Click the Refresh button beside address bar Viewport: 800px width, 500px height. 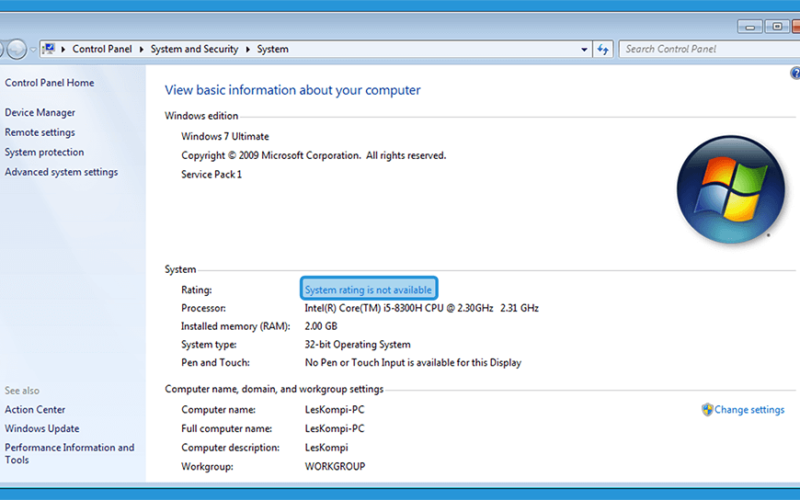tap(603, 49)
